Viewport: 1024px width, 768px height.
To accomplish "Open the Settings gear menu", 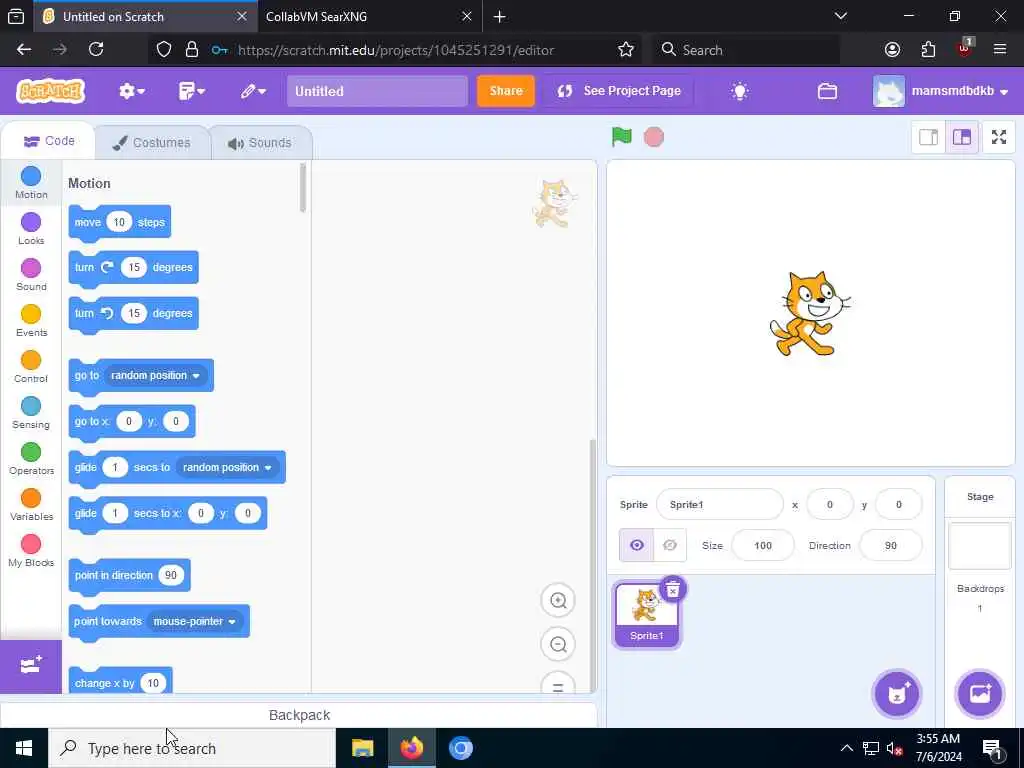I will coord(131,91).
